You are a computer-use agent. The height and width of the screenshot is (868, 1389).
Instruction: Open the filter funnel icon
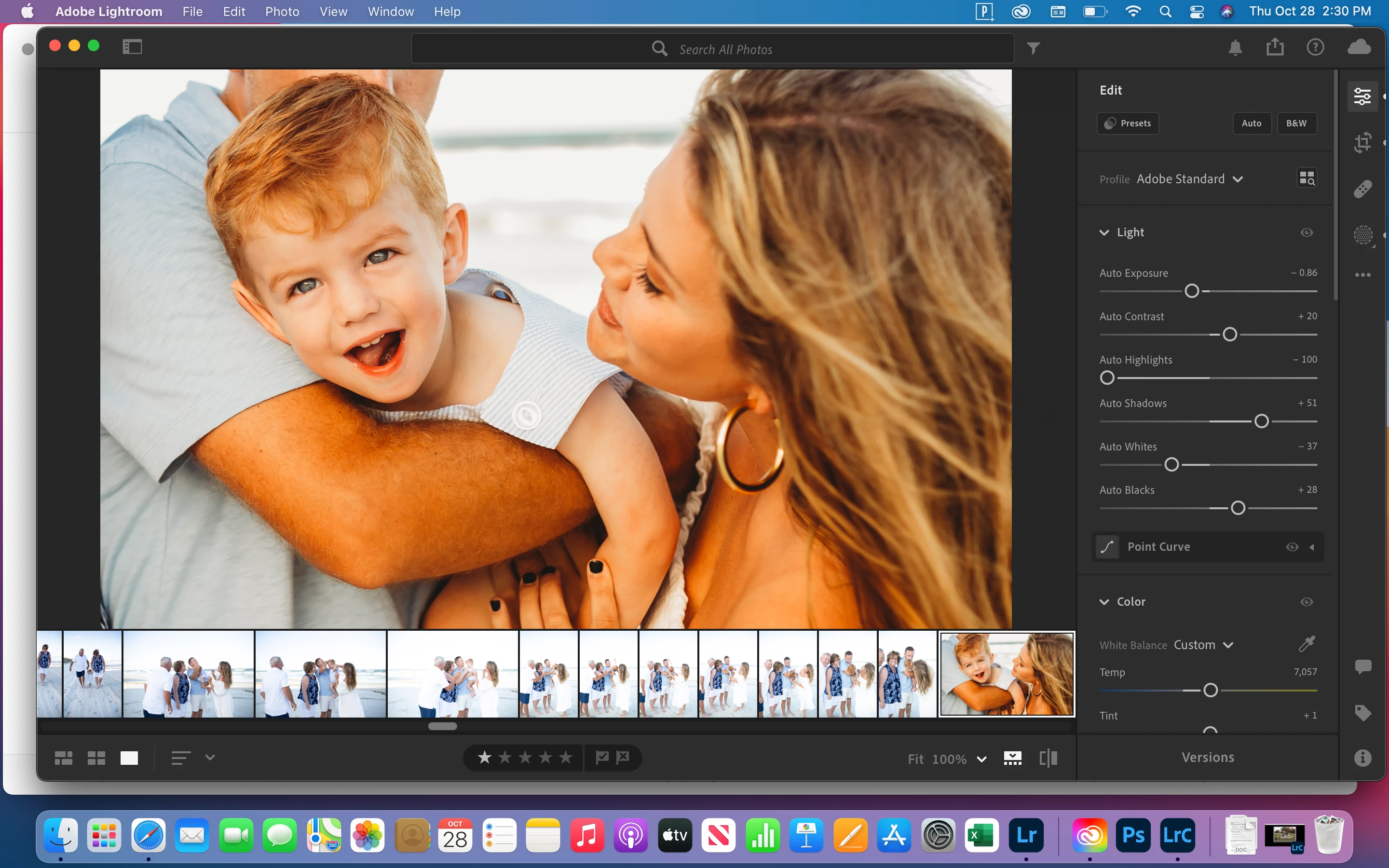pyautogui.click(x=1033, y=48)
